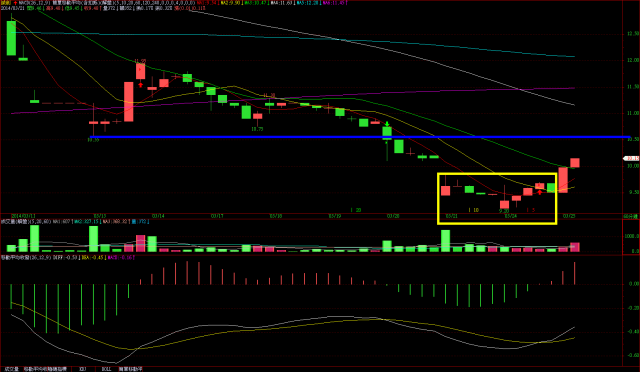Image resolution: width=640 pixels, height=372 pixels.
Task: Click the cyan MA5 value in header
Action: [x=308, y=3]
